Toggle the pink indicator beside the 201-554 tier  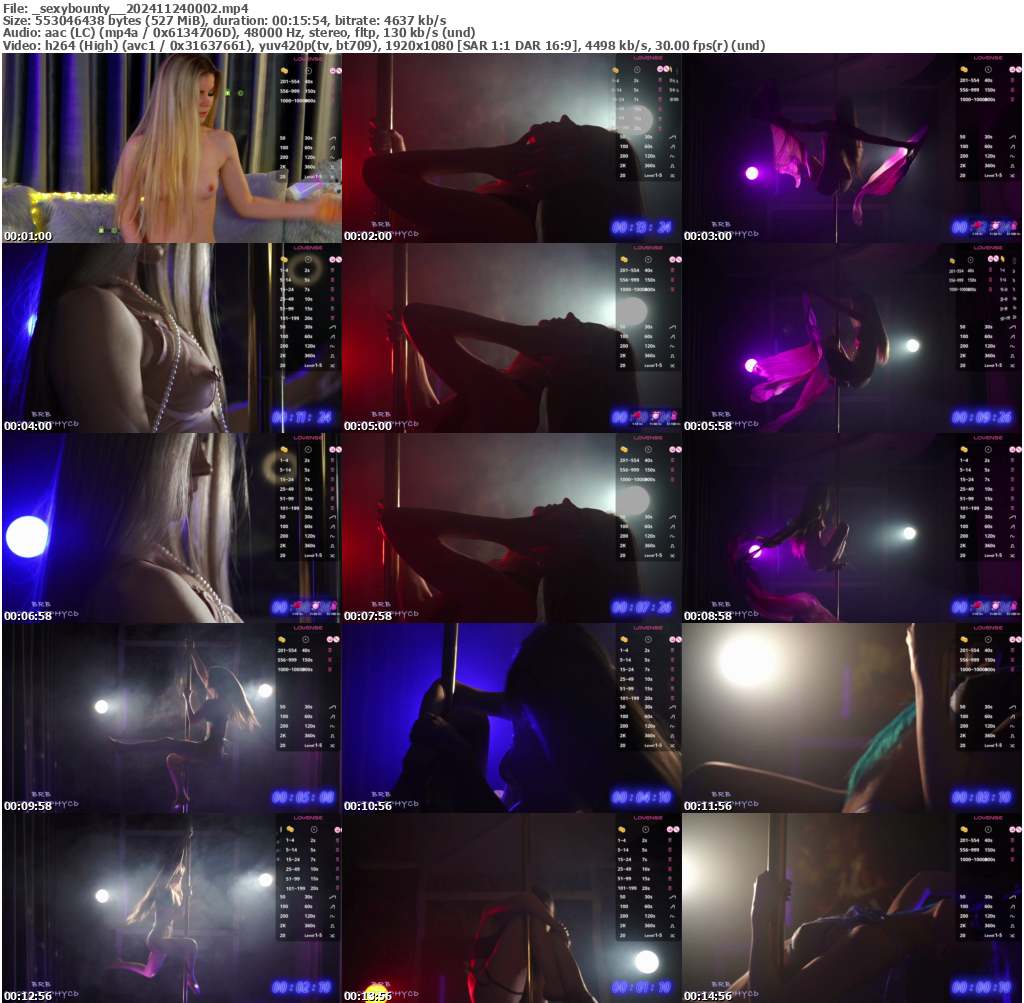[1013, 80]
